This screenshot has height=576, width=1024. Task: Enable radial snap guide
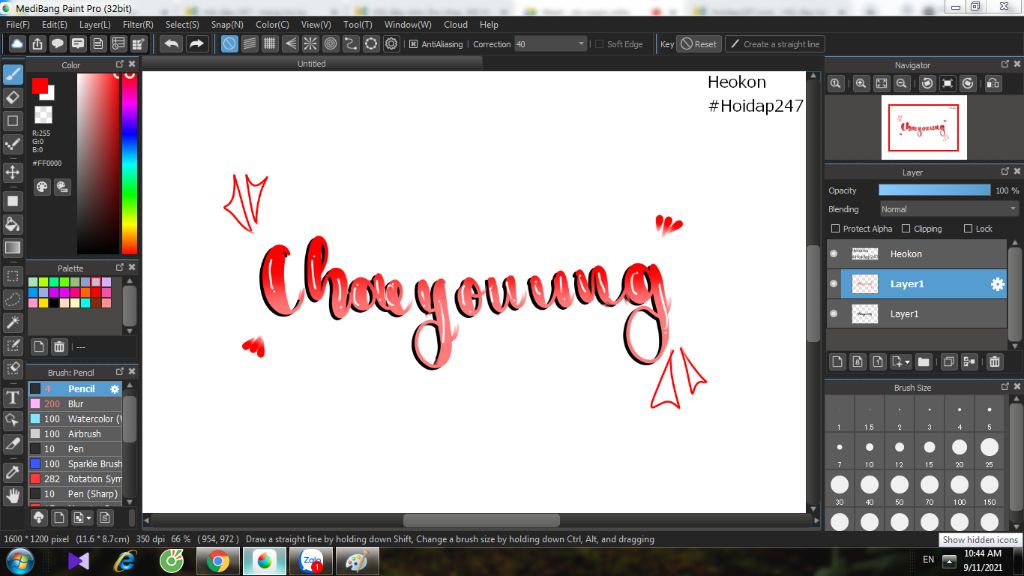pyautogui.click(x=310, y=44)
